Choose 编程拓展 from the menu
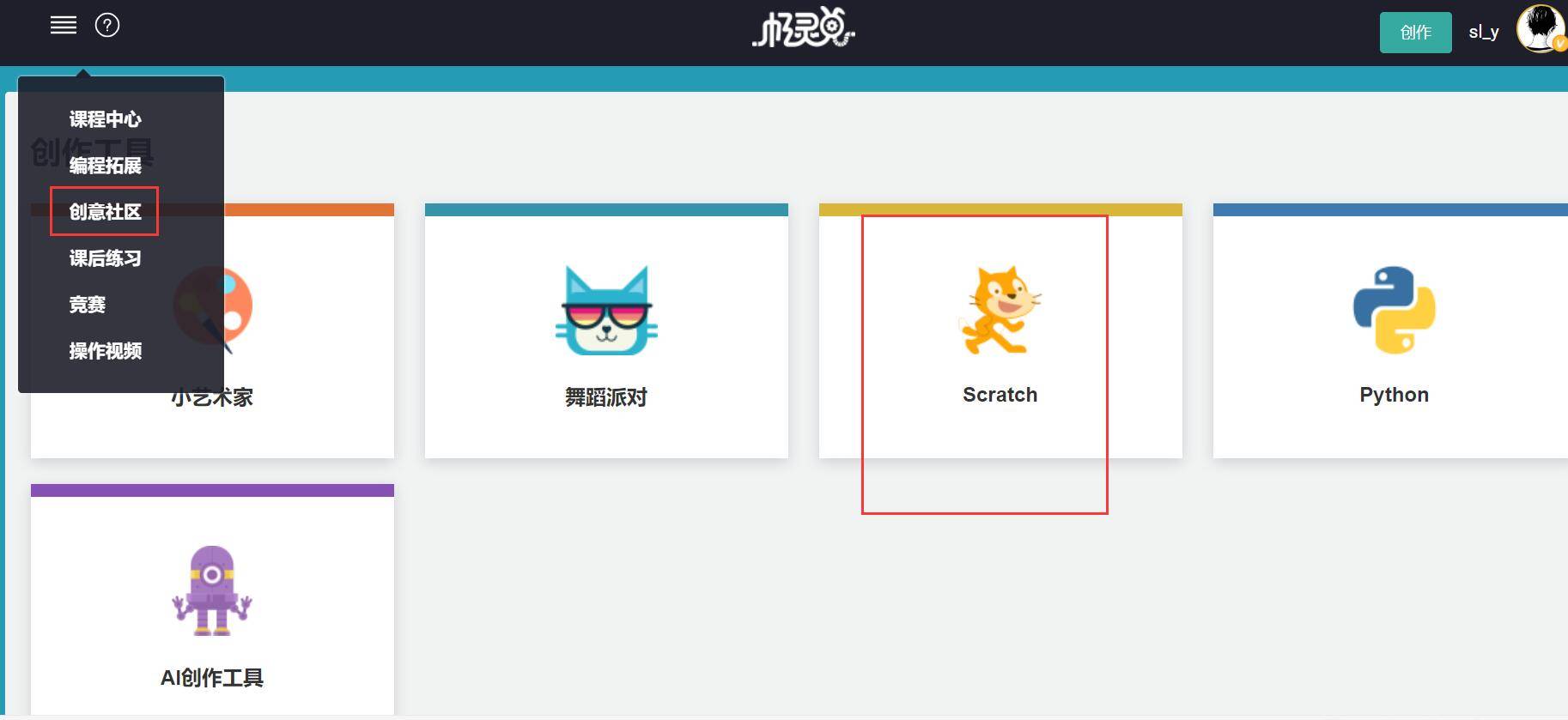The width and height of the screenshot is (1568, 720). [106, 166]
